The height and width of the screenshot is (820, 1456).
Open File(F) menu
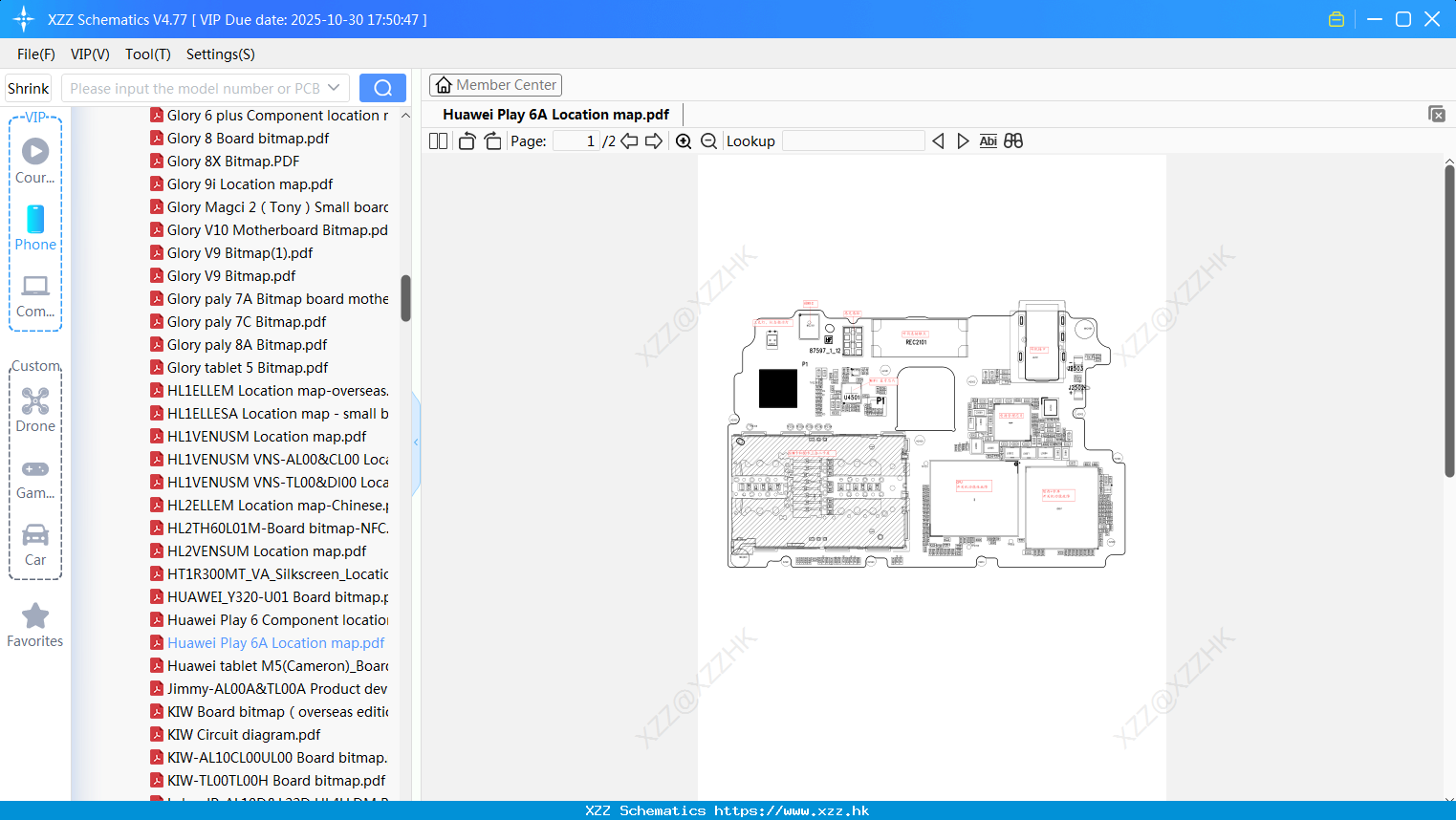[36, 54]
